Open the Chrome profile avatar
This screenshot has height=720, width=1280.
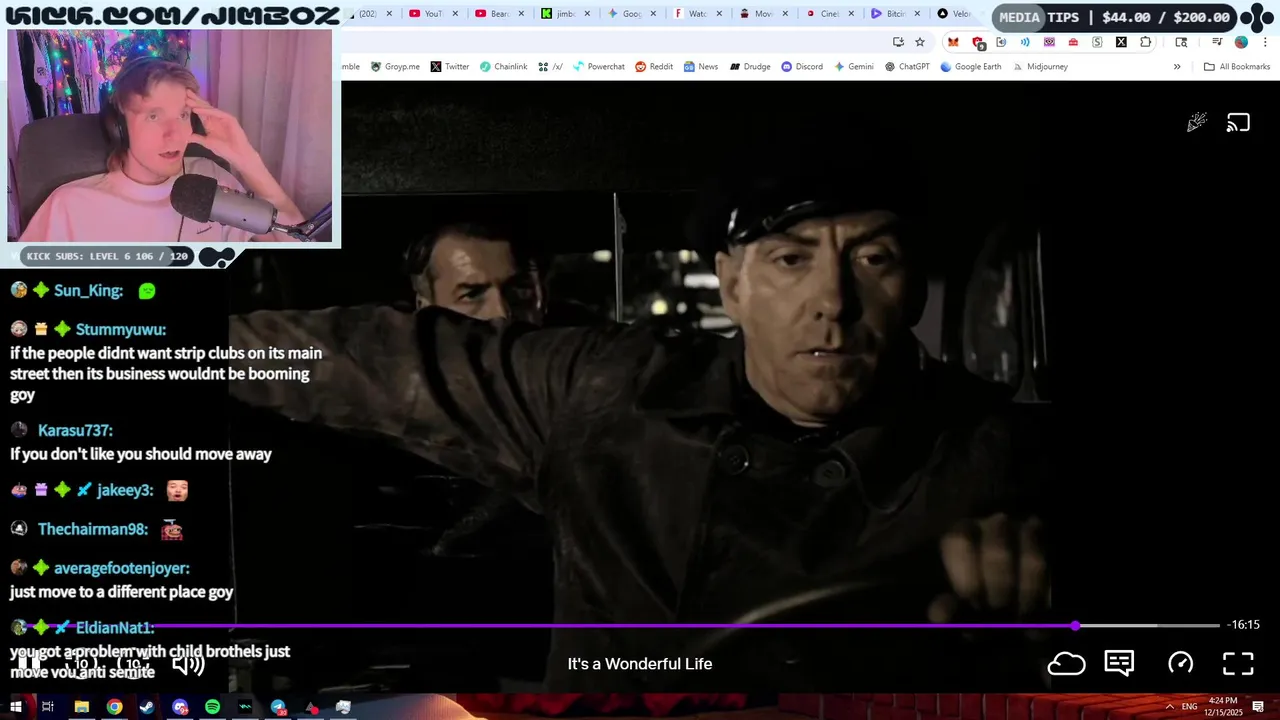click(x=1241, y=42)
